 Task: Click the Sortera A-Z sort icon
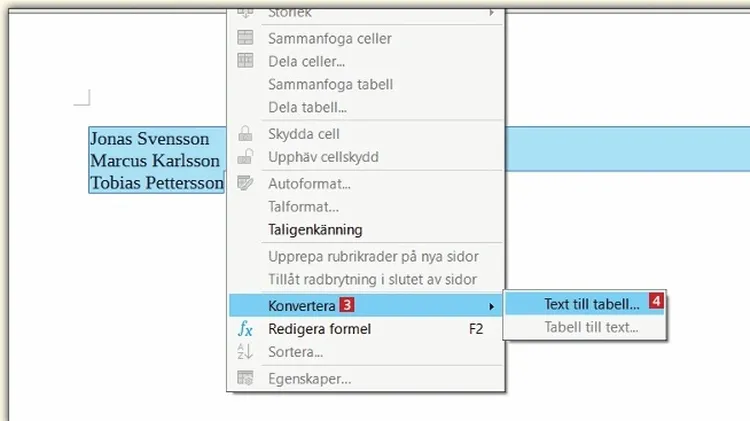[x=245, y=352]
